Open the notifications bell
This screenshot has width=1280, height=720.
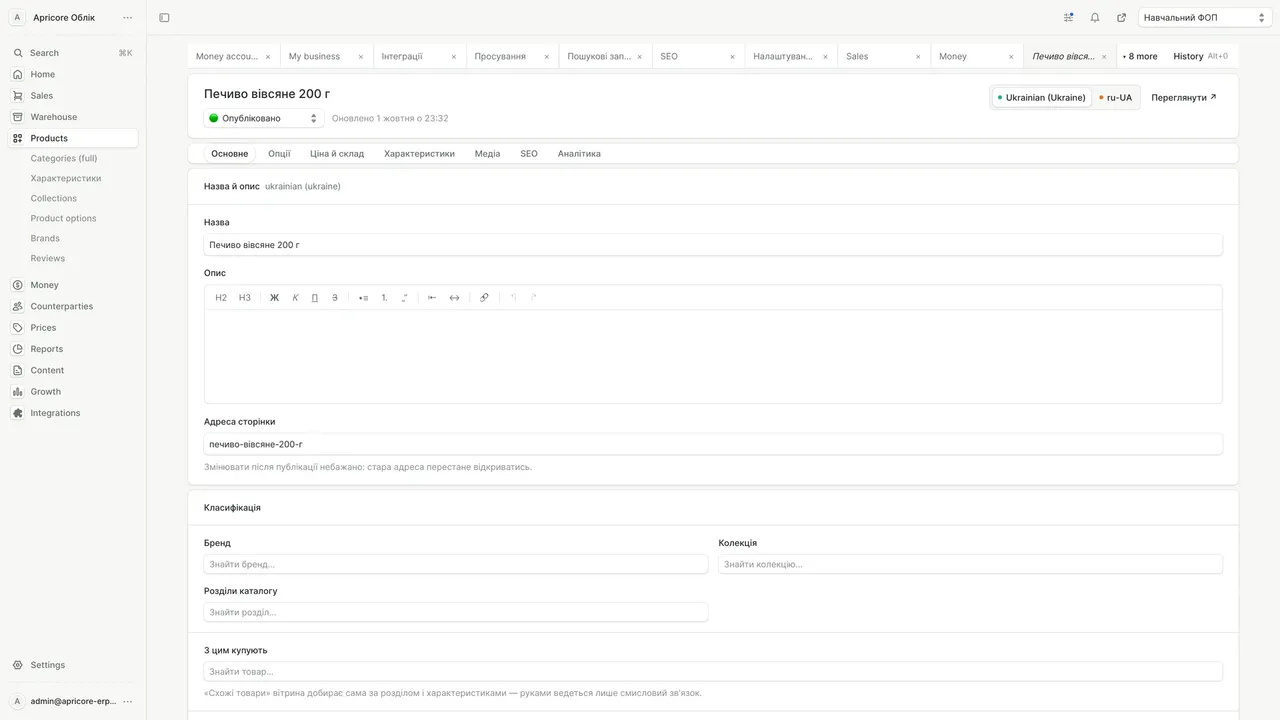click(x=1095, y=17)
